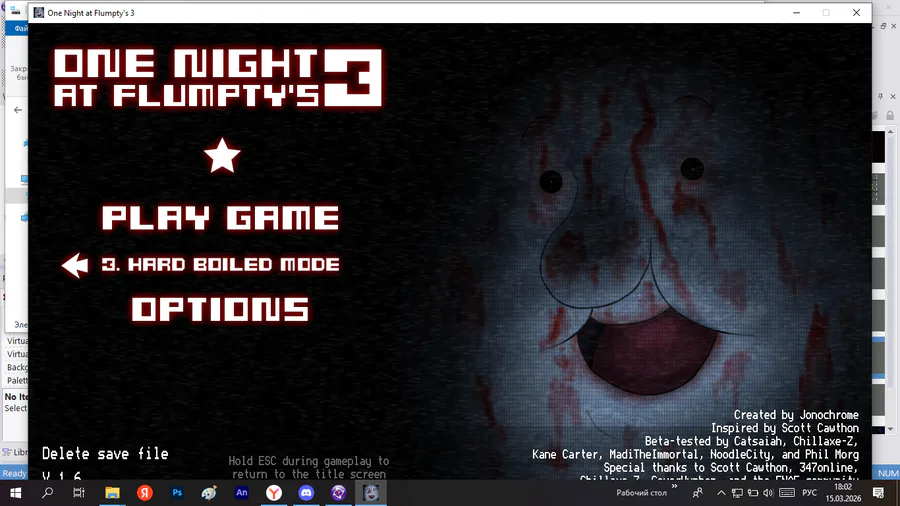The width and height of the screenshot is (900, 506).
Task: Click the scroll-up arrow in the right background panel
Action: point(890,131)
